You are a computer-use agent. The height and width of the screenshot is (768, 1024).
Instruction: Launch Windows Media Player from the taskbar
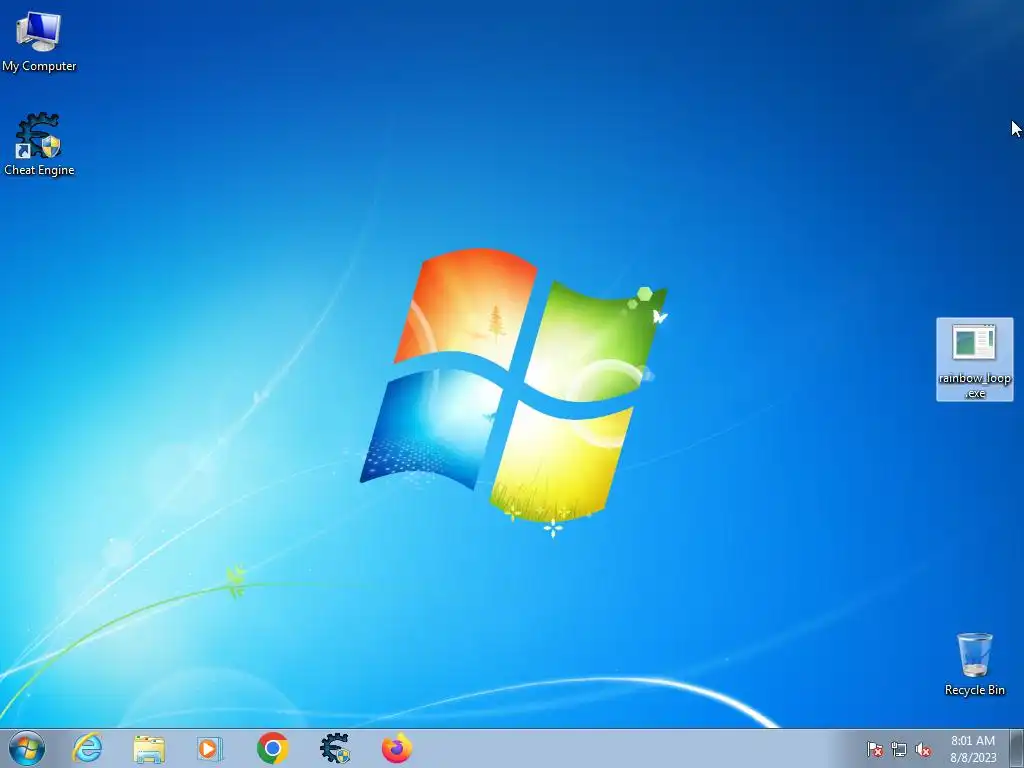tap(210, 748)
